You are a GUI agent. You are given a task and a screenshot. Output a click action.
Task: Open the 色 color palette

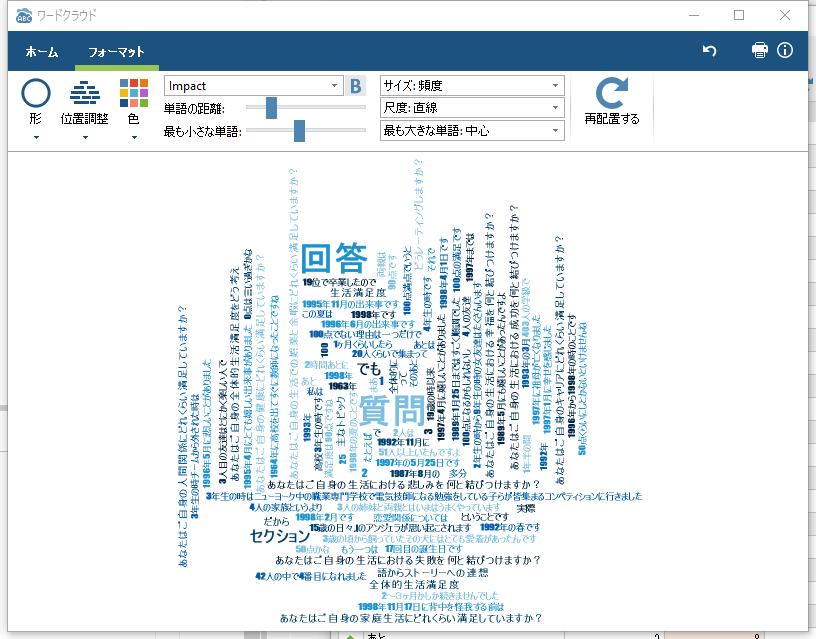(x=133, y=104)
